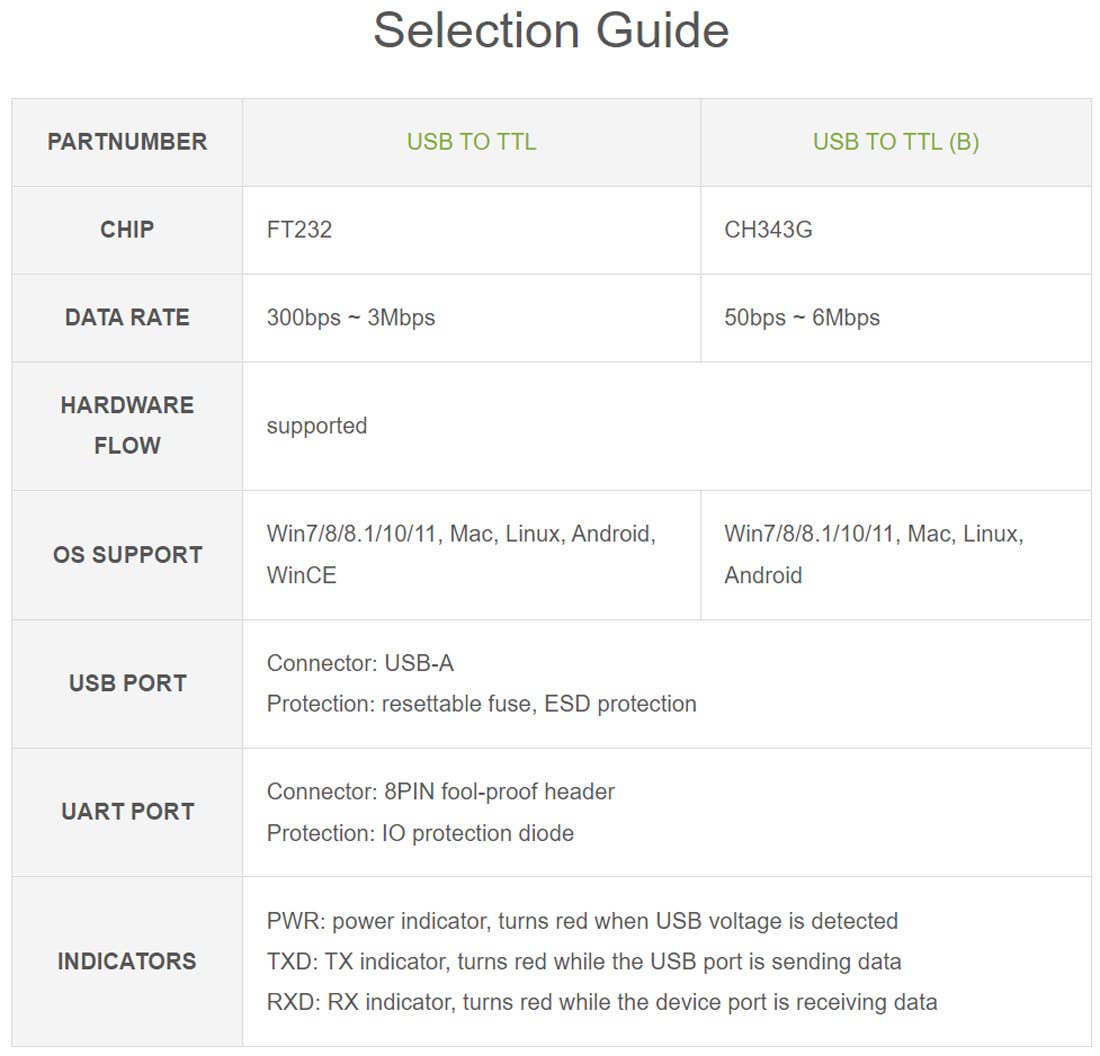The height and width of the screenshot is (1056, 1100).
Task: Click the '8PIN fool-proof header' text
Action: point(499,792)
